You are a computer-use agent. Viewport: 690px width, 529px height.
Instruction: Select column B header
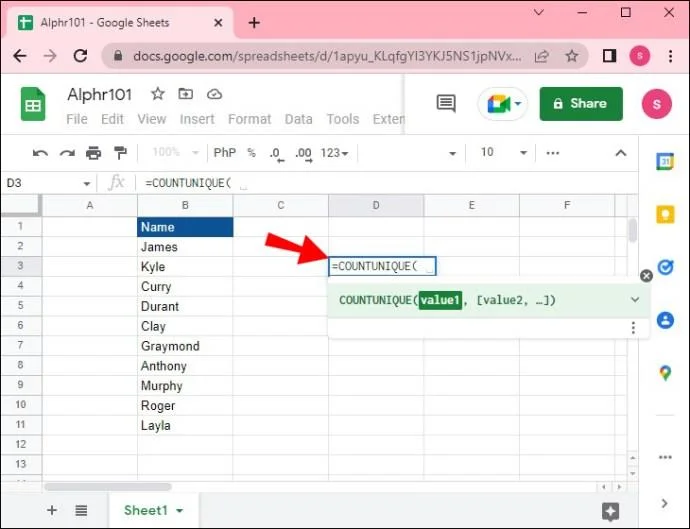click(185, 205)
